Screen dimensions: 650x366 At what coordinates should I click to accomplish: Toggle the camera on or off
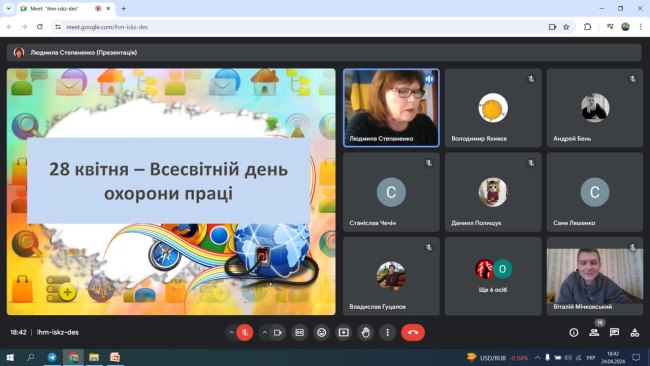278,332
